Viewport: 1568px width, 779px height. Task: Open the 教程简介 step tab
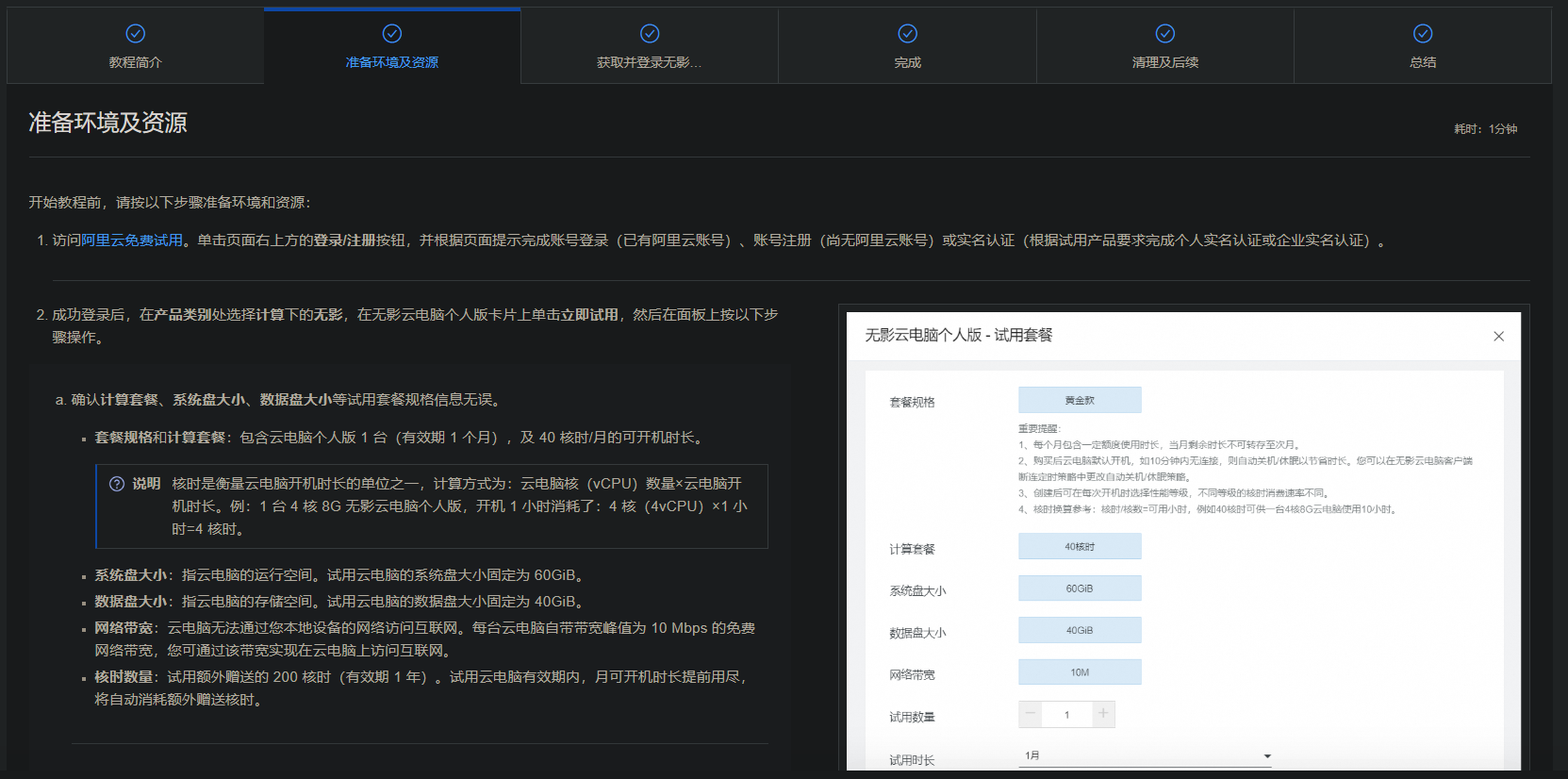[136, 46]
